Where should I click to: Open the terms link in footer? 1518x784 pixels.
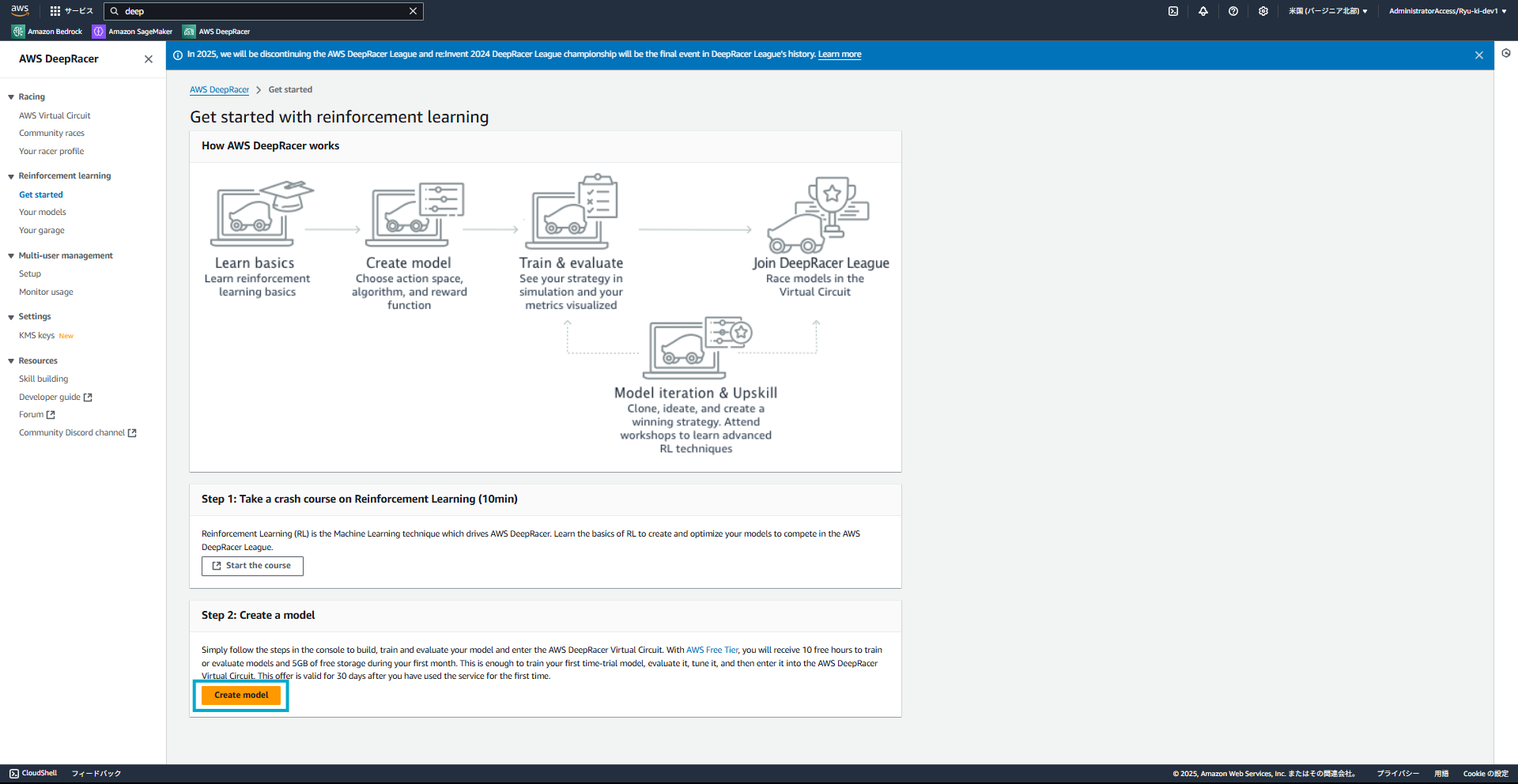pyautogui.click(x=1441, y=774)
